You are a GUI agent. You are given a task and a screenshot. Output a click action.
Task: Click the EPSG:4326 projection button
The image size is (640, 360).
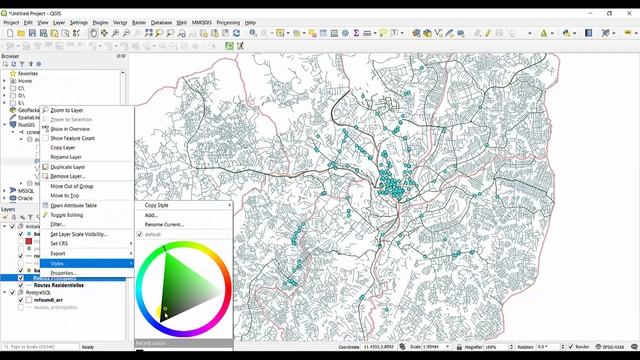click(x=610, y=347)
